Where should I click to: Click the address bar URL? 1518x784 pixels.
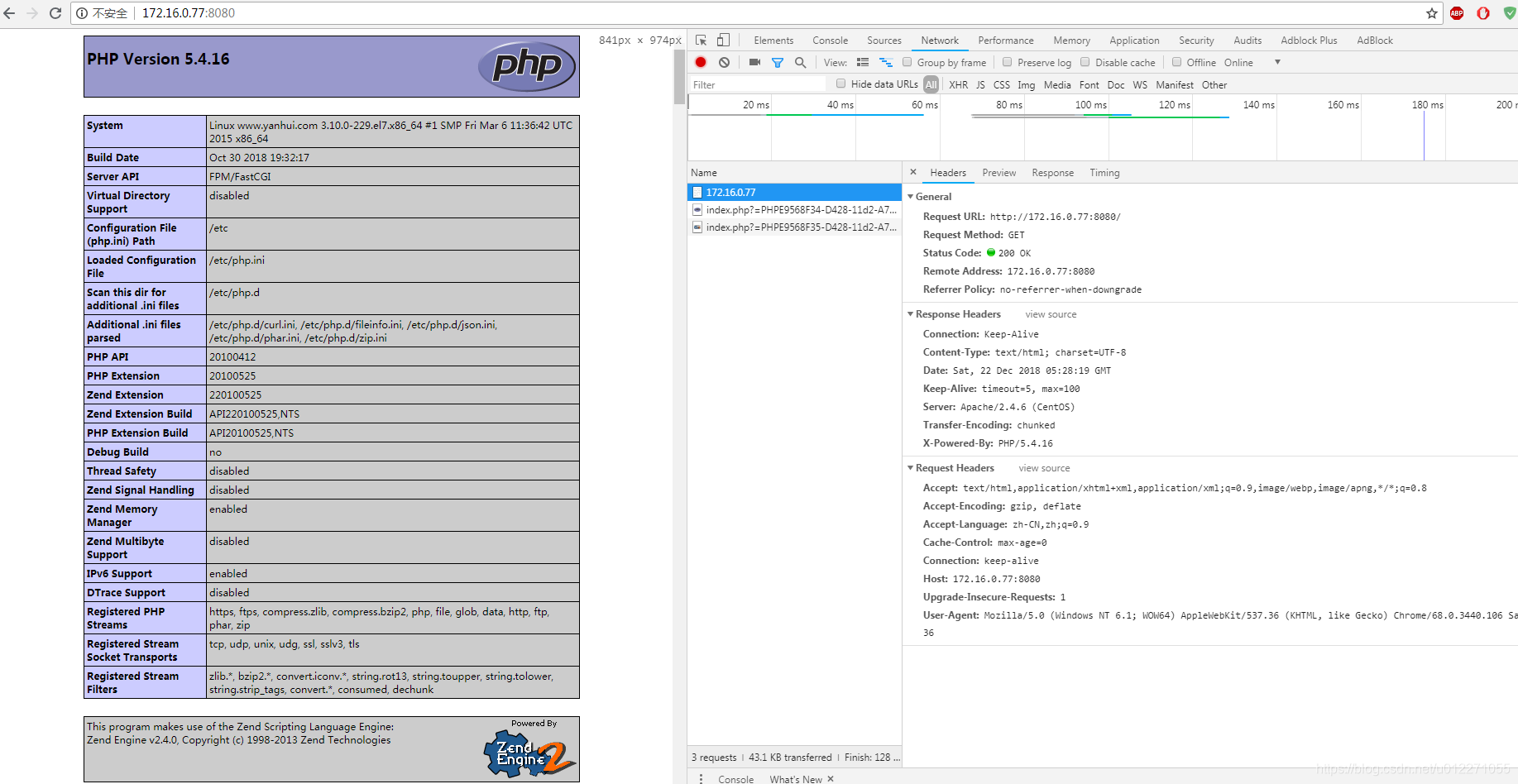point(189,13)
